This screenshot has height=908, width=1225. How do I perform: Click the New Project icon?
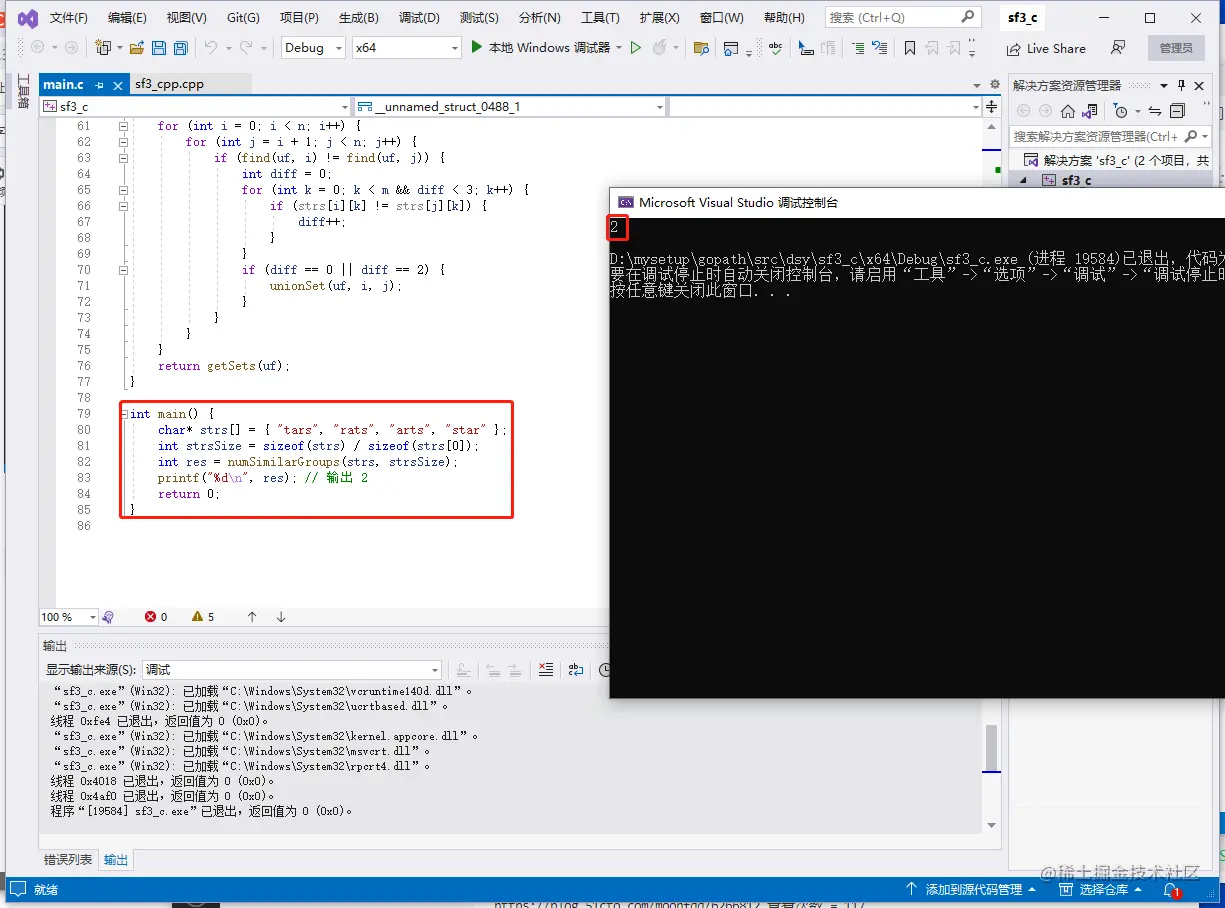(103, 48)
